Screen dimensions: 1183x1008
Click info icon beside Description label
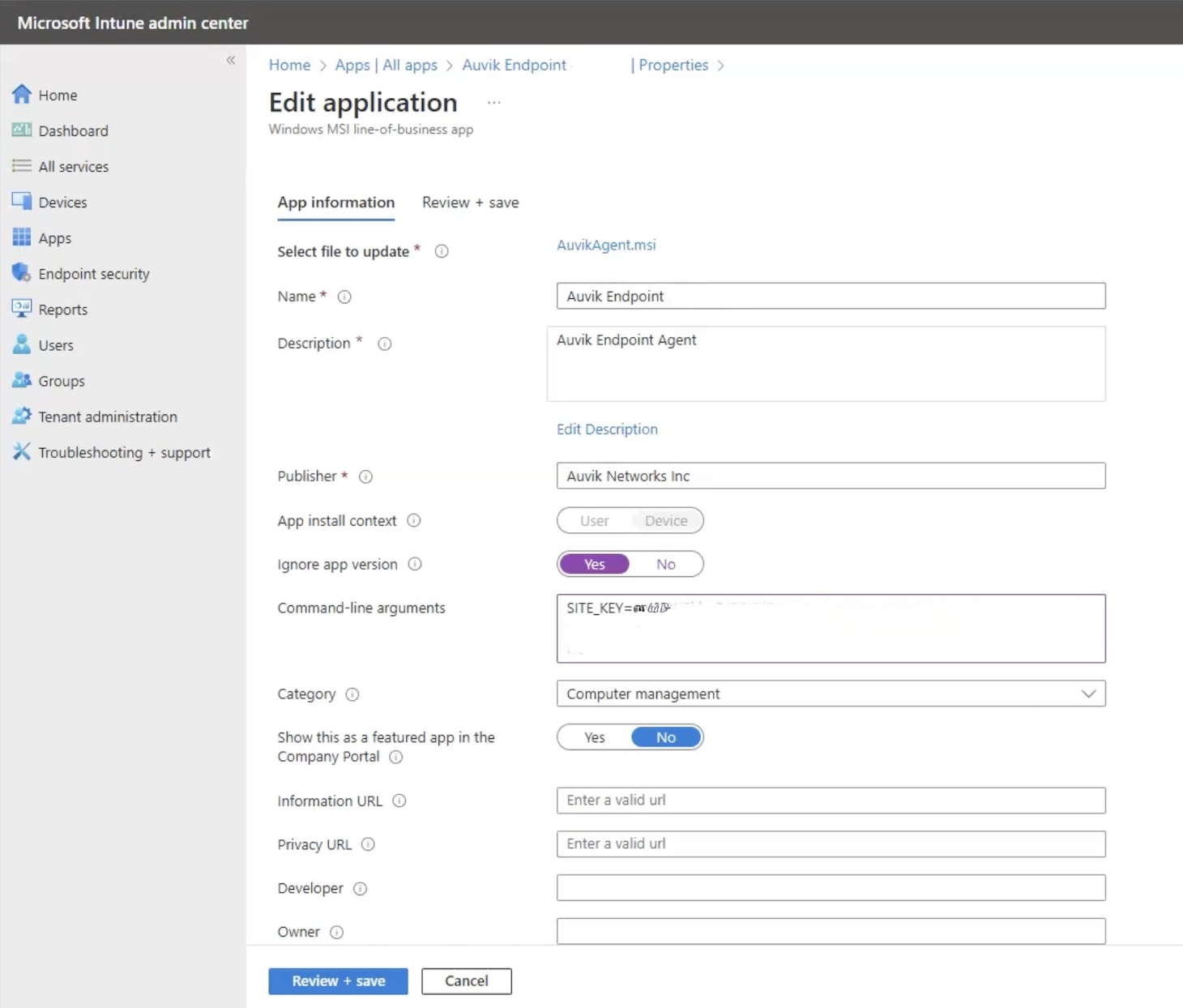click(385, 344)
